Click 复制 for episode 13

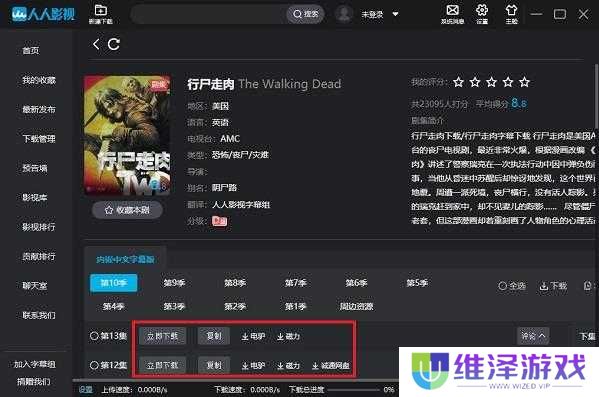[214, 336]
